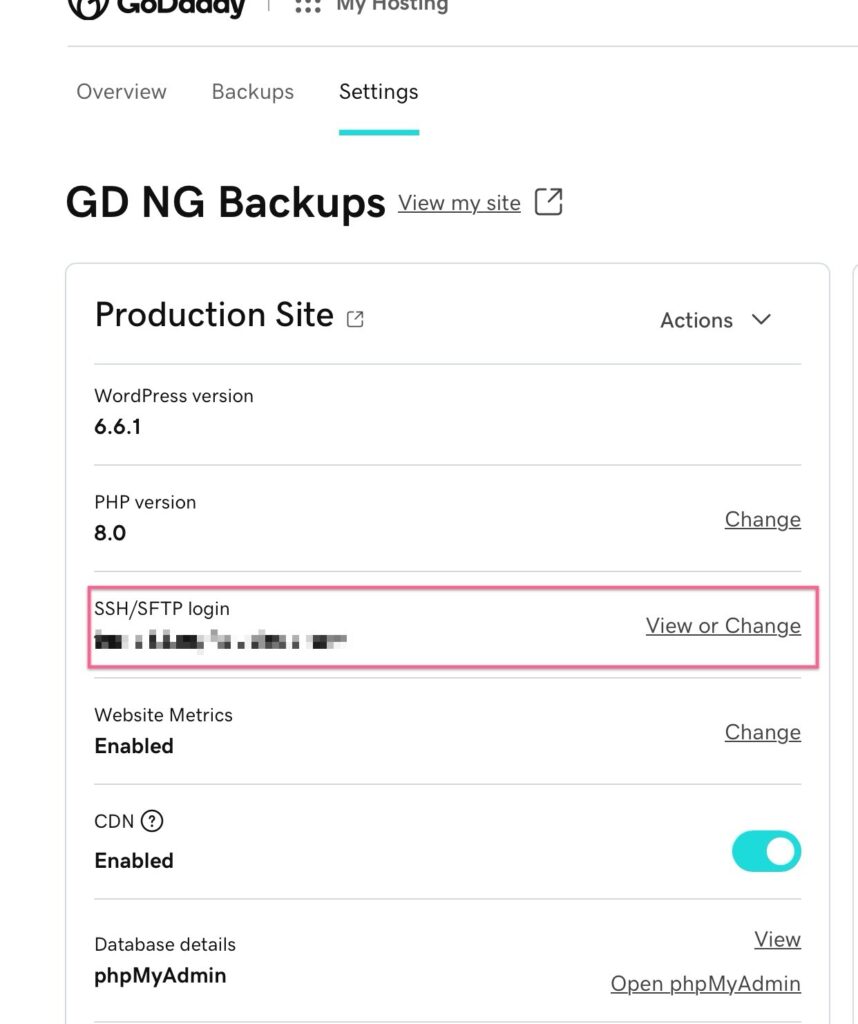The width and height of the screenshot is (858, 1024).
Task: Toggle the CDN switch off
Action: coord(766,851)
